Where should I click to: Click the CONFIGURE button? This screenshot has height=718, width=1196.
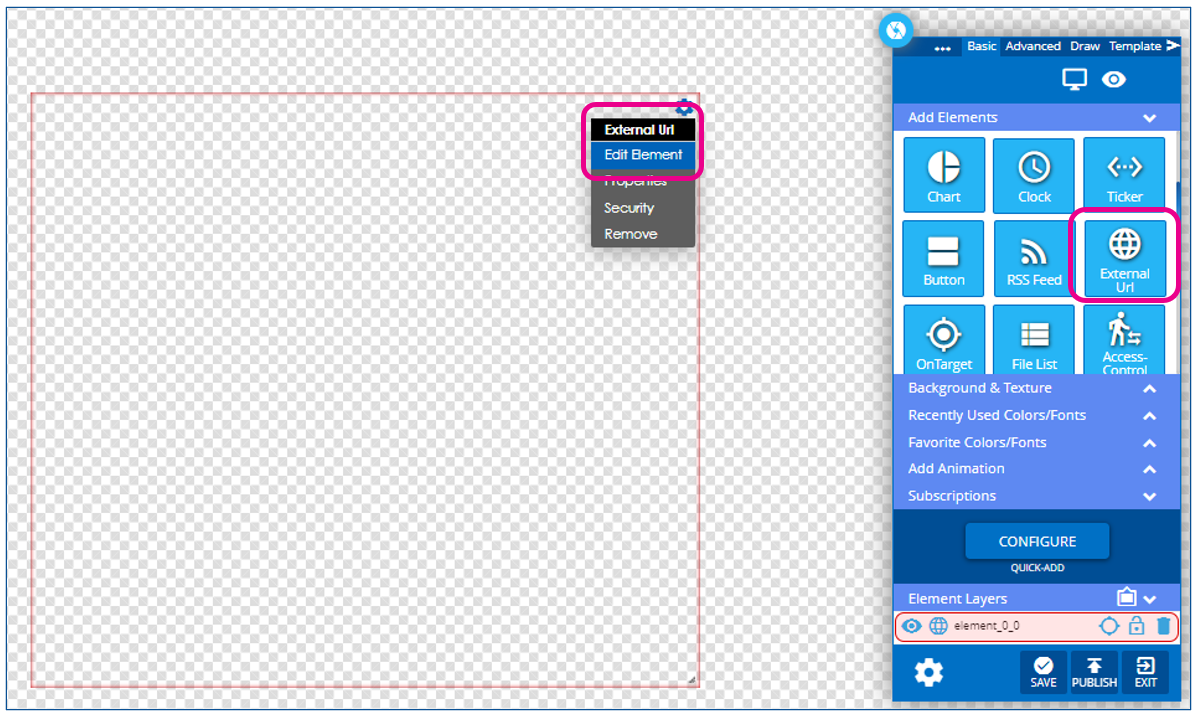click(x=1037, y=540)
